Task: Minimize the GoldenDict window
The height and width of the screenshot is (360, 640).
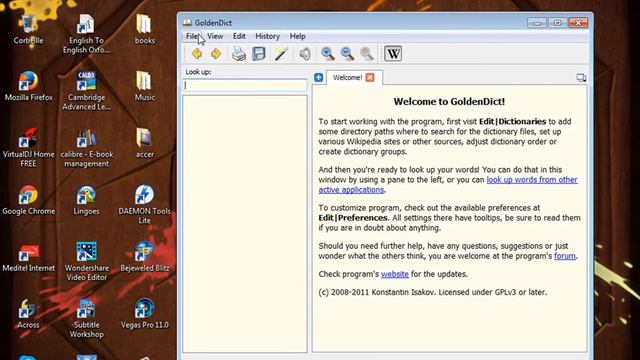Action: (x=537, y=22)
